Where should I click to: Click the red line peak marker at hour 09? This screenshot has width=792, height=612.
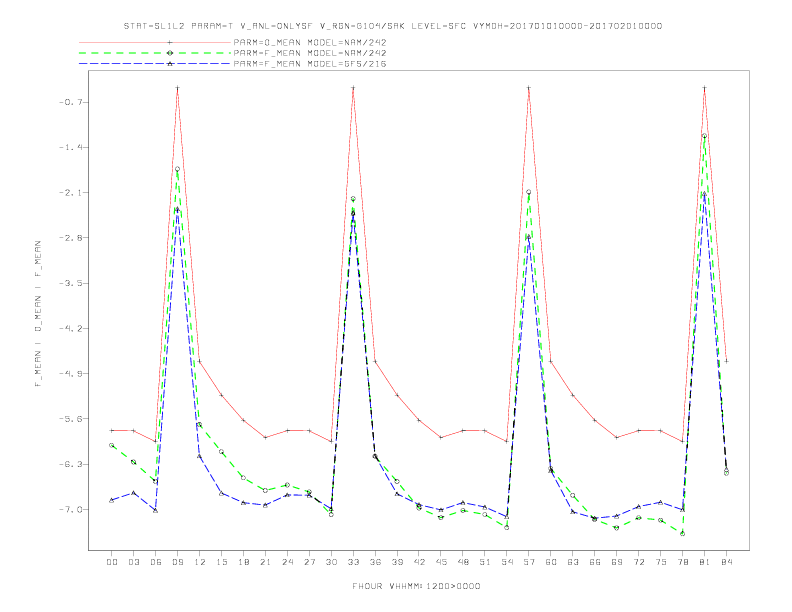click(177, 88)
